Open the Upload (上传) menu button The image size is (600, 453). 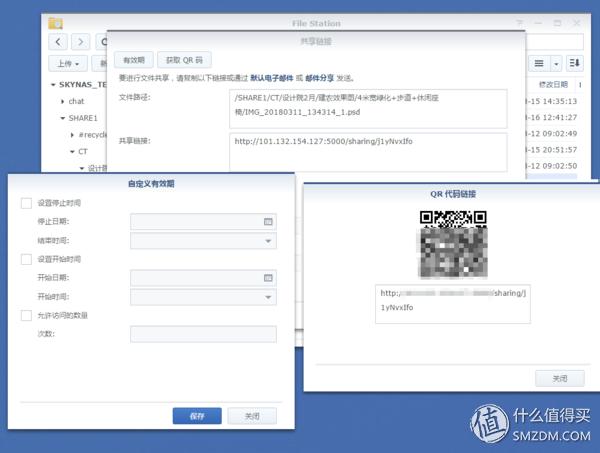(x=68, y=64)
